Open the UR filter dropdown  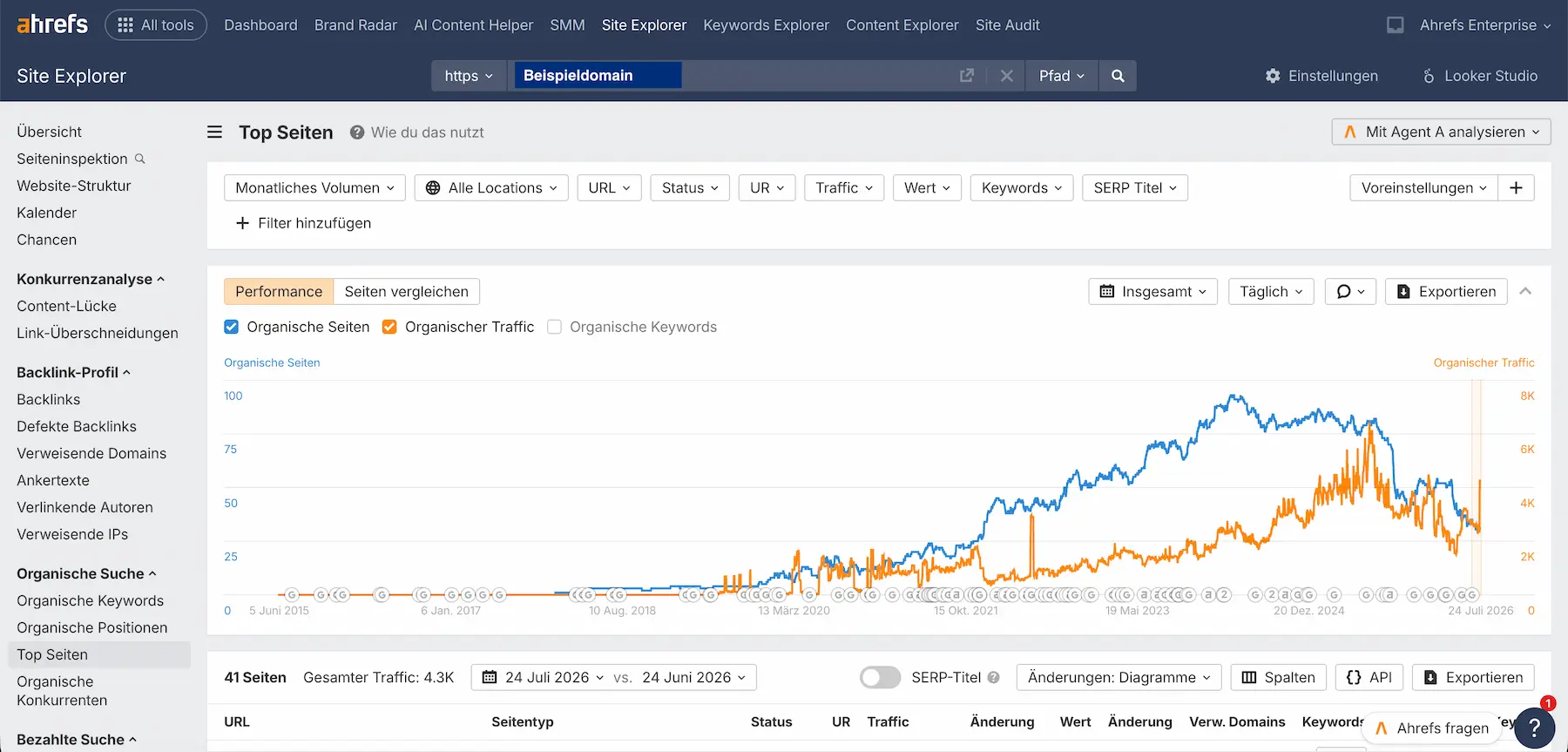pyautogui.click(x=767, y=188)
